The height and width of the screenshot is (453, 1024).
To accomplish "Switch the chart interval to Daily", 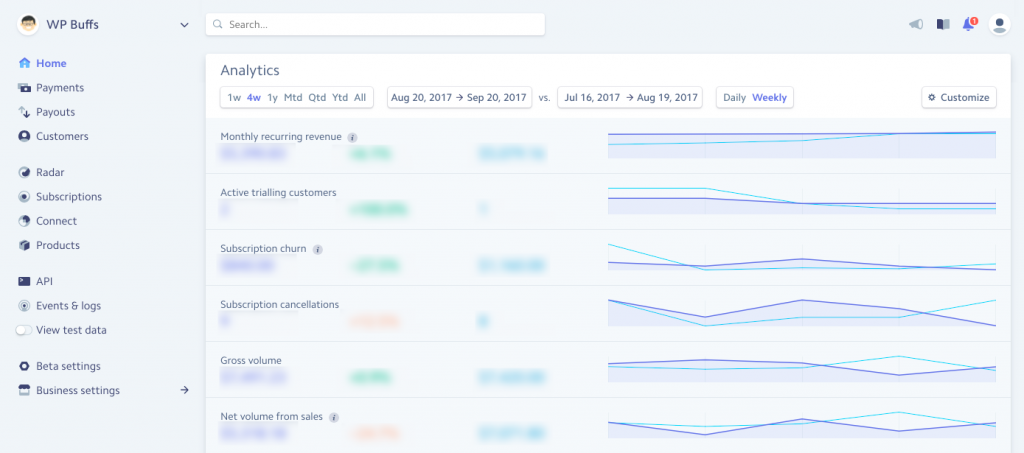I will pos(734,98).
